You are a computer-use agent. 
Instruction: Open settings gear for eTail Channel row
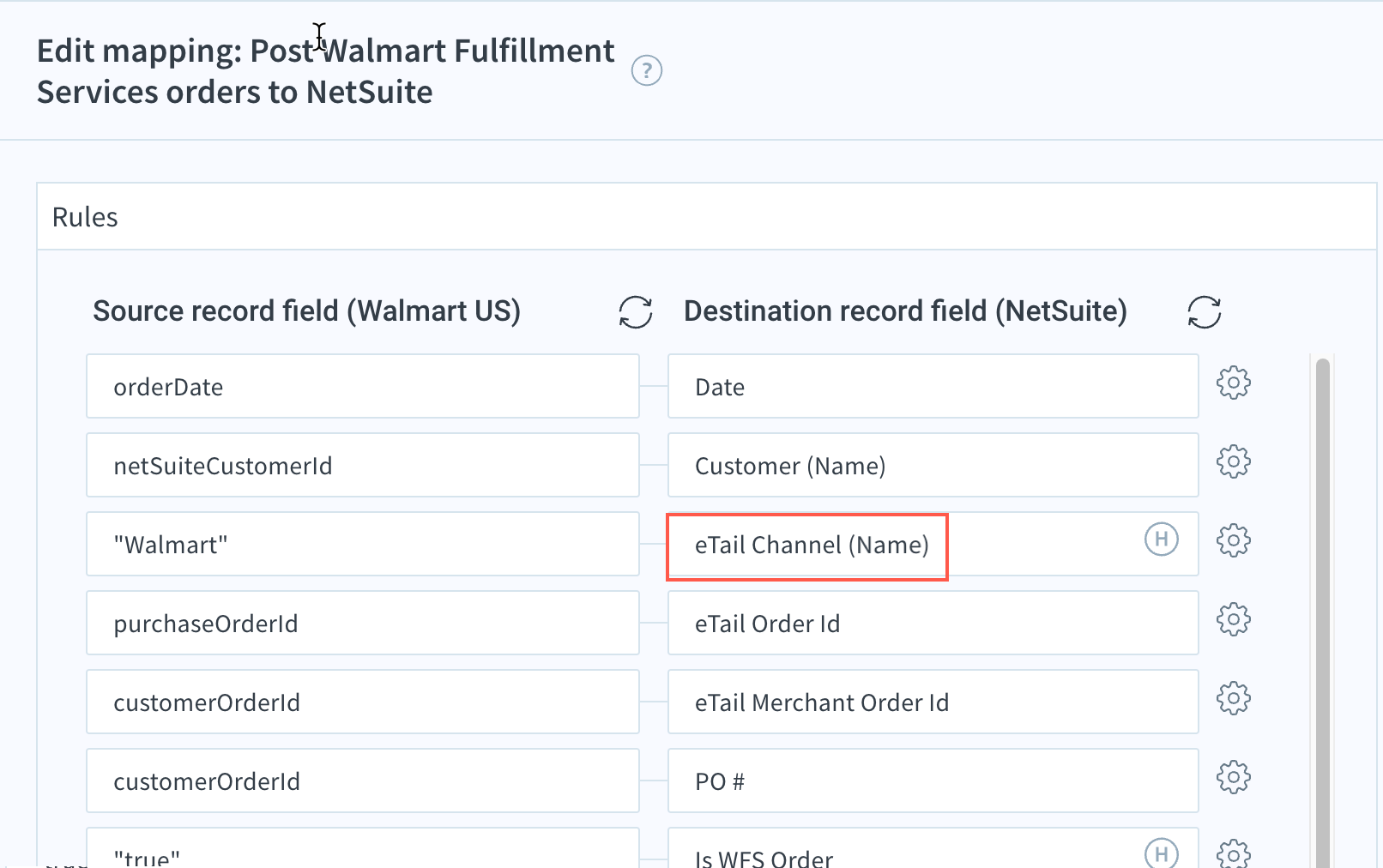1234,540
